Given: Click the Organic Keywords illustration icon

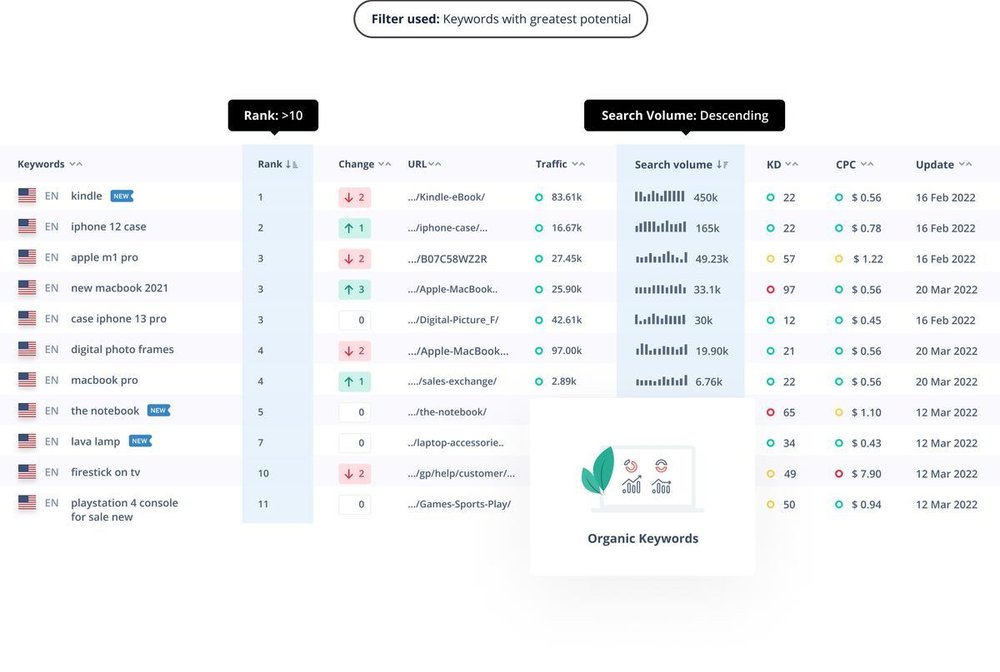Looking at the screenshot, I should (642, 478).
